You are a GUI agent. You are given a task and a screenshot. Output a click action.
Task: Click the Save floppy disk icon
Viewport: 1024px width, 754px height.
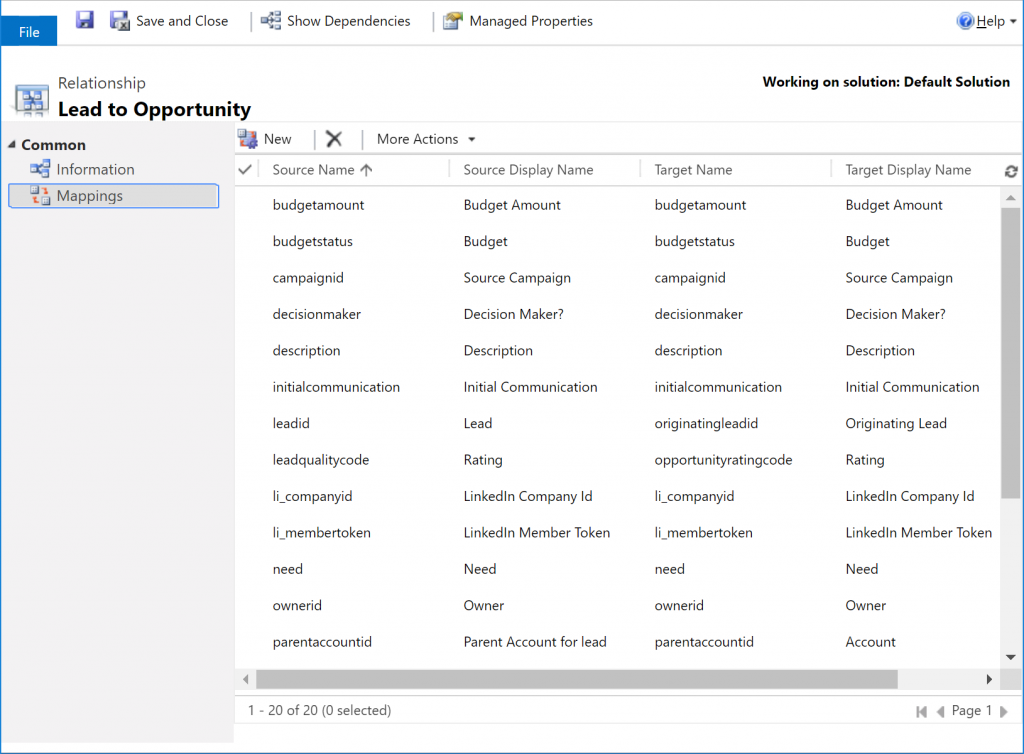tap(85, 21)
